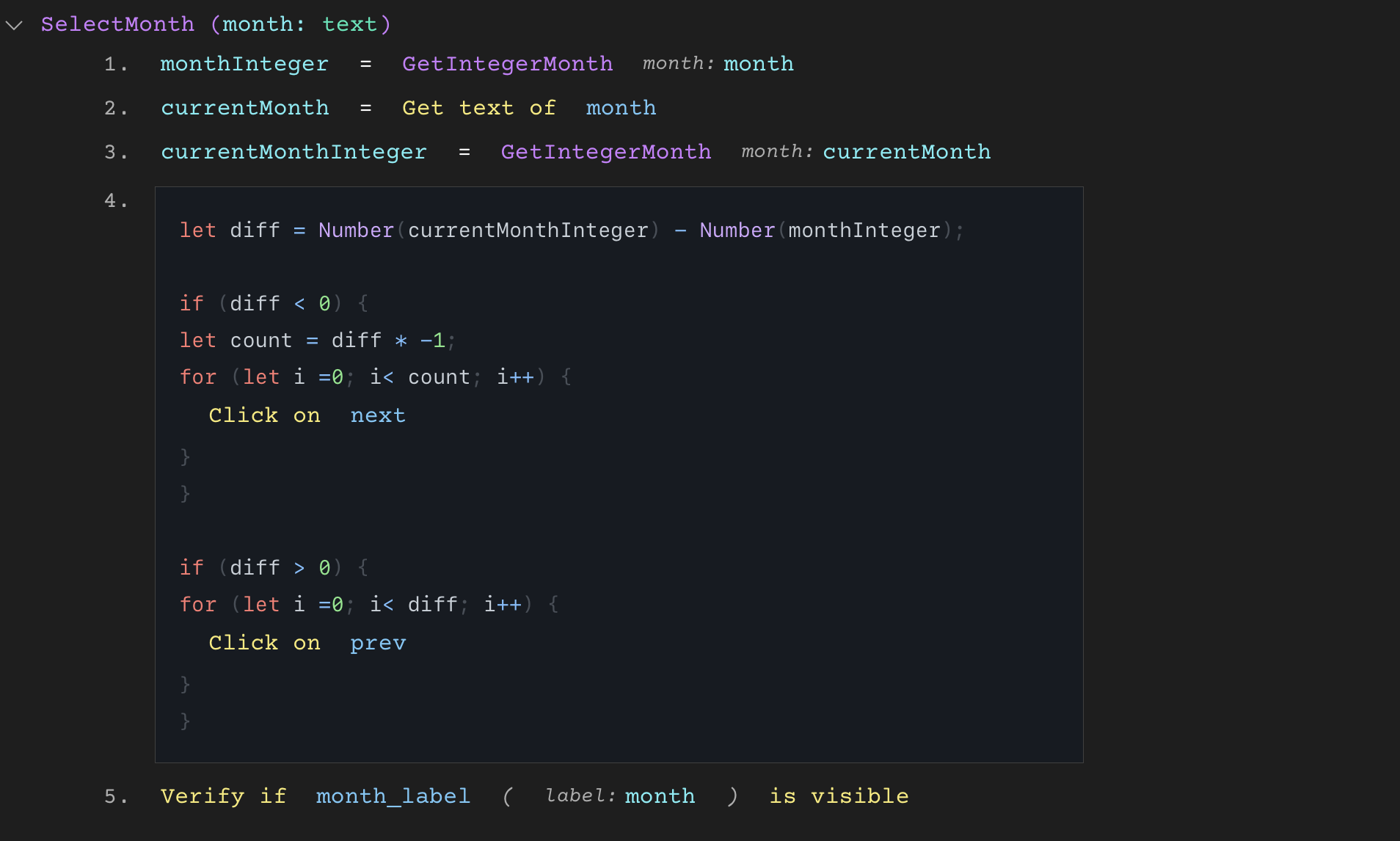Image resolution: width=1400 pixels, height=841 pixels.
Task: Open GetIntegerMonth call in step 3
Action: coord(605,153)
